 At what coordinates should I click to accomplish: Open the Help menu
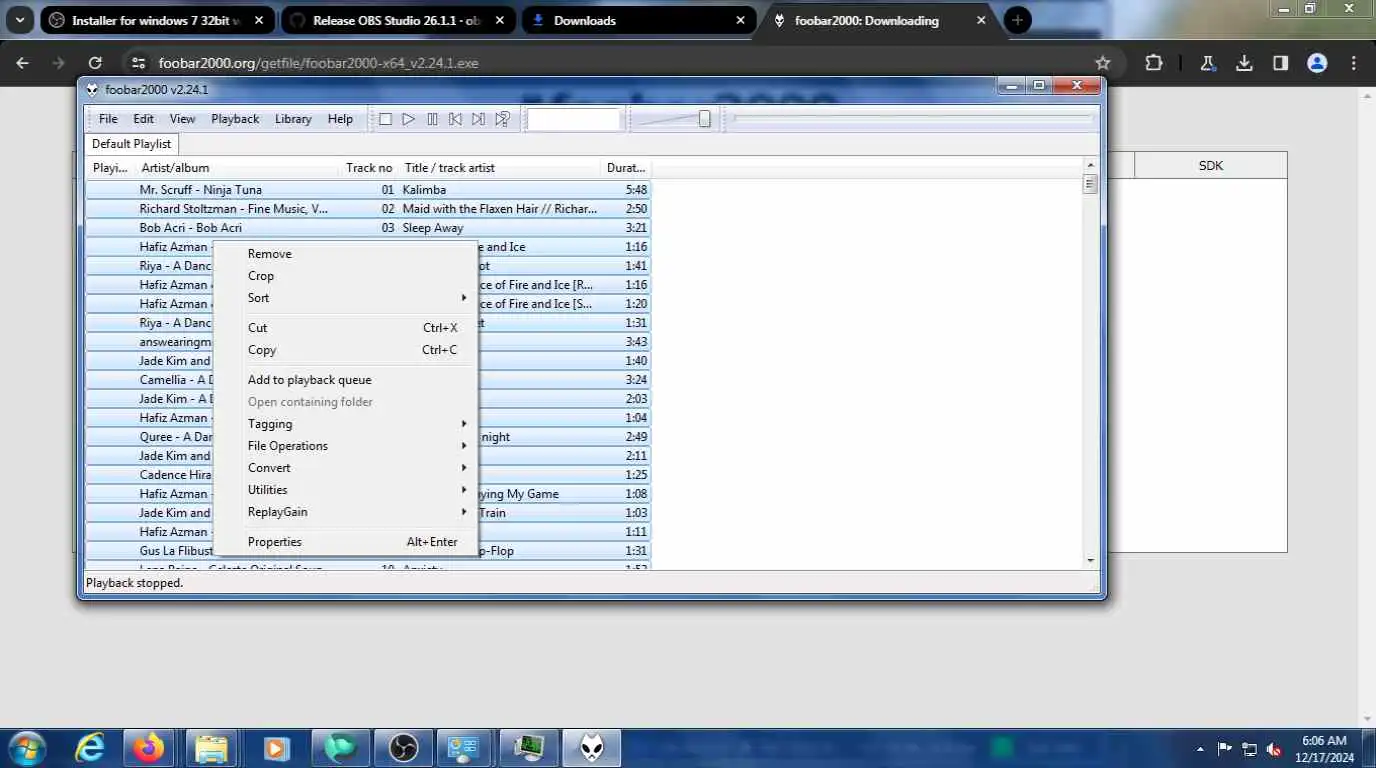pyautogui.click(x=340, y=119)
